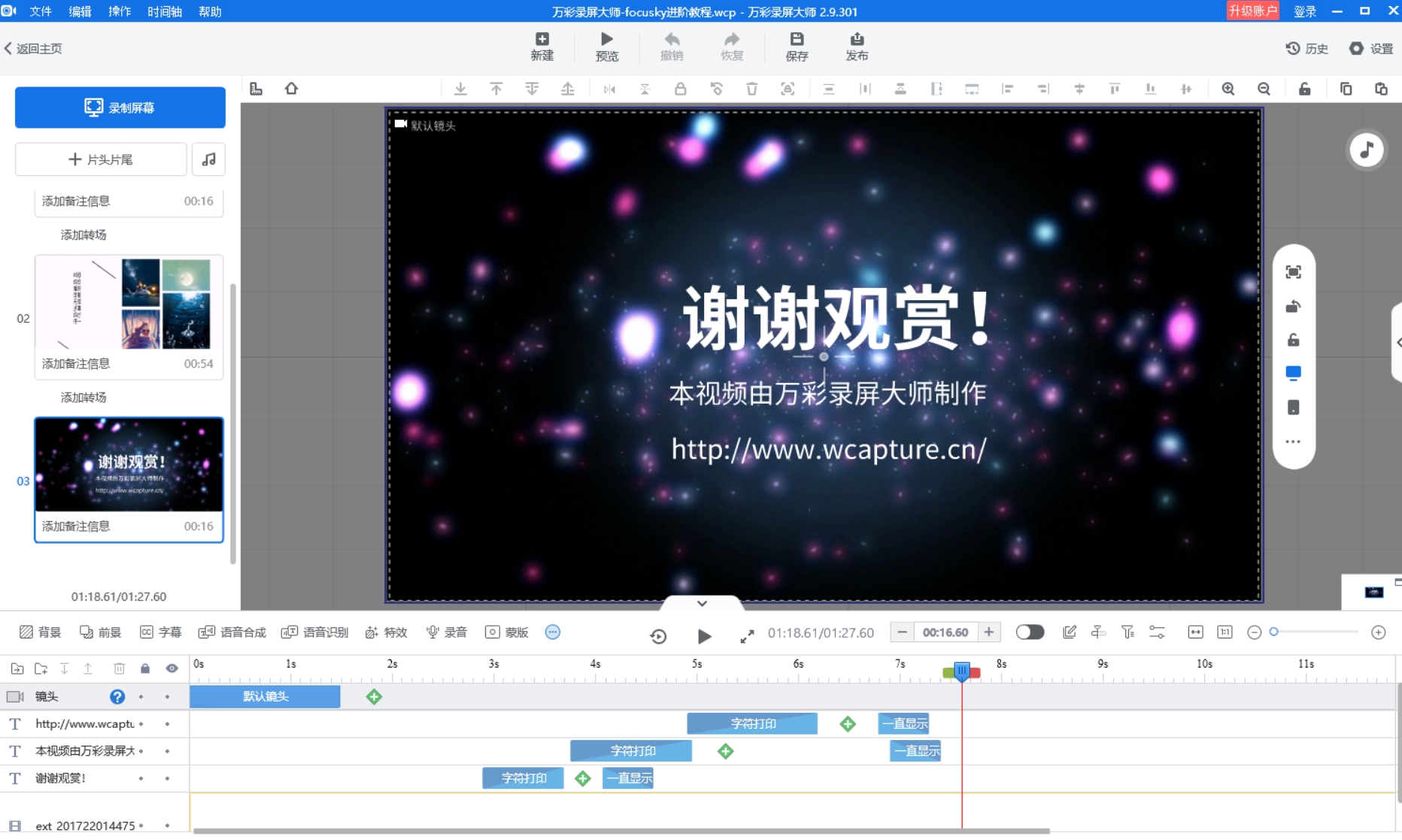Collapse timeline with the chevron below canvas
The width and height of the screenshot is (1402, 840).
[x=702, y=603]
